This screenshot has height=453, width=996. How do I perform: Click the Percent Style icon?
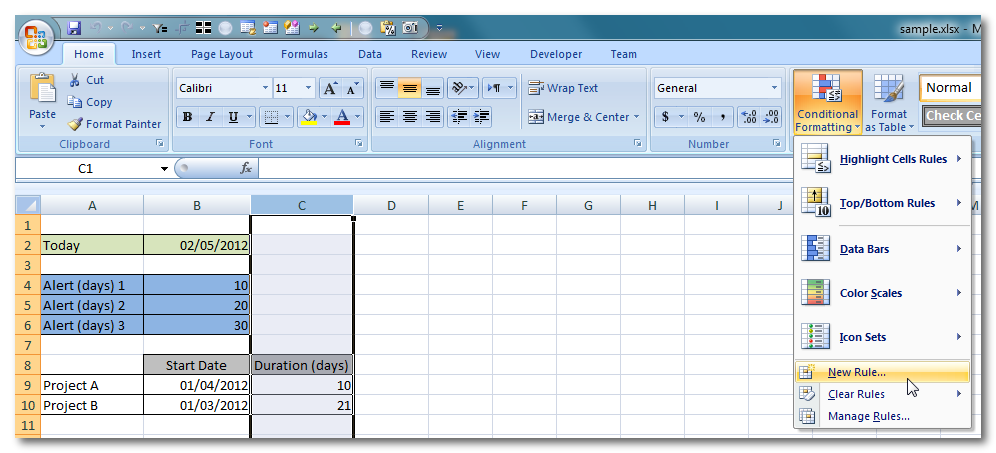(699, 117)
